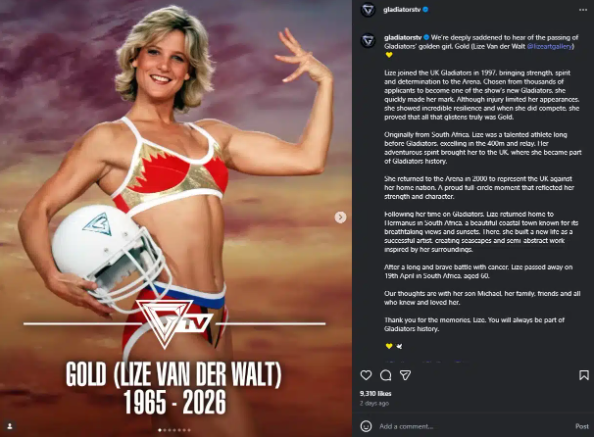Viewport: 596px width, 437px height.
Task: Select the last carousel dot indicator
Action: pyautogui.click(x=189, y=430)
